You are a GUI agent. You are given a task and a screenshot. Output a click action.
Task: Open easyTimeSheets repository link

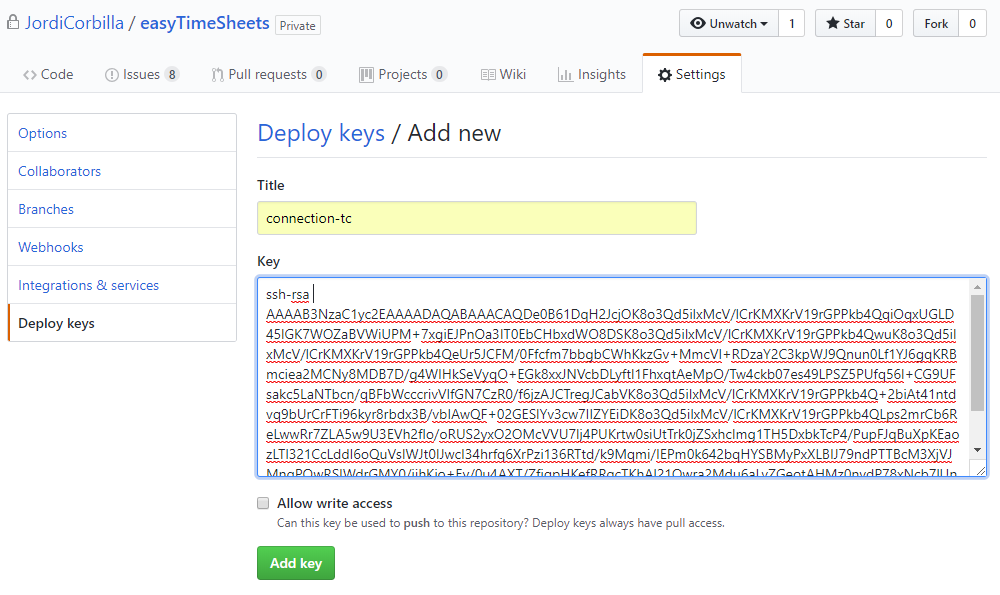(x=205, y=23)
